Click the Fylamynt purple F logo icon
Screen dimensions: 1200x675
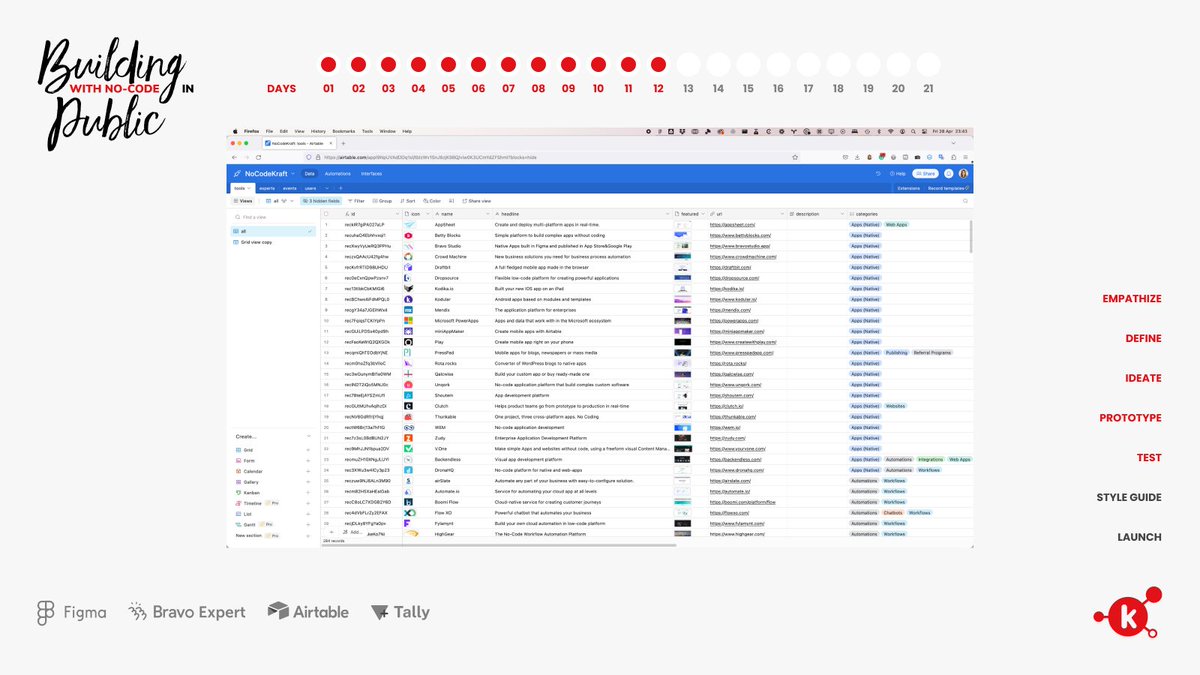[408, 523]
